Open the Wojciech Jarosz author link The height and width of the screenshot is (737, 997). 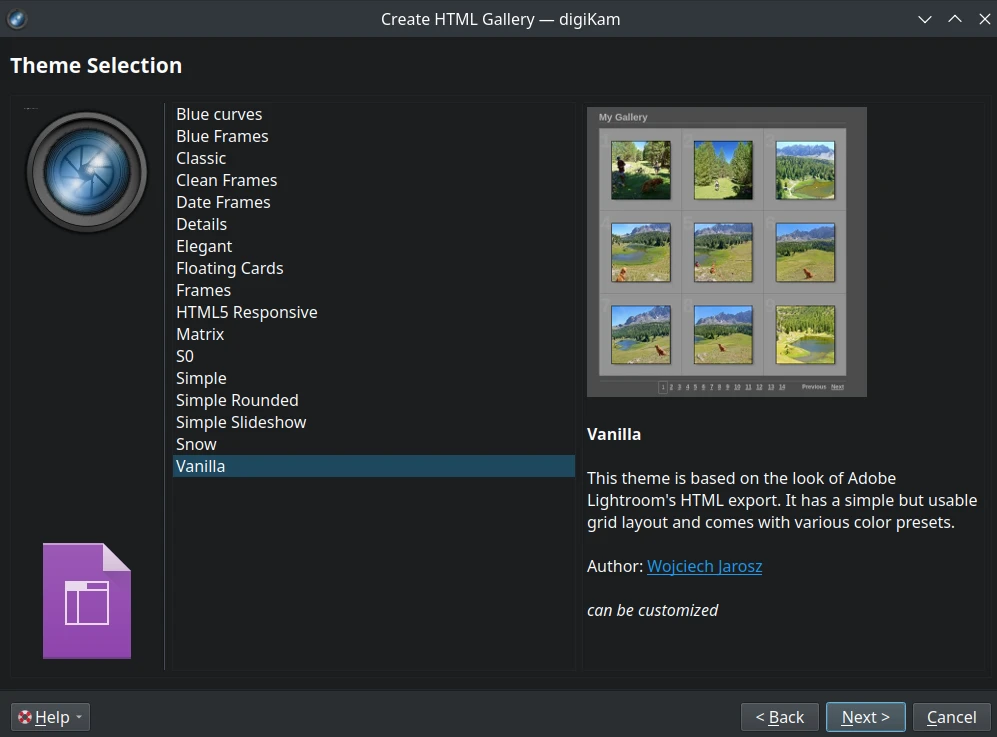[704, 566]
